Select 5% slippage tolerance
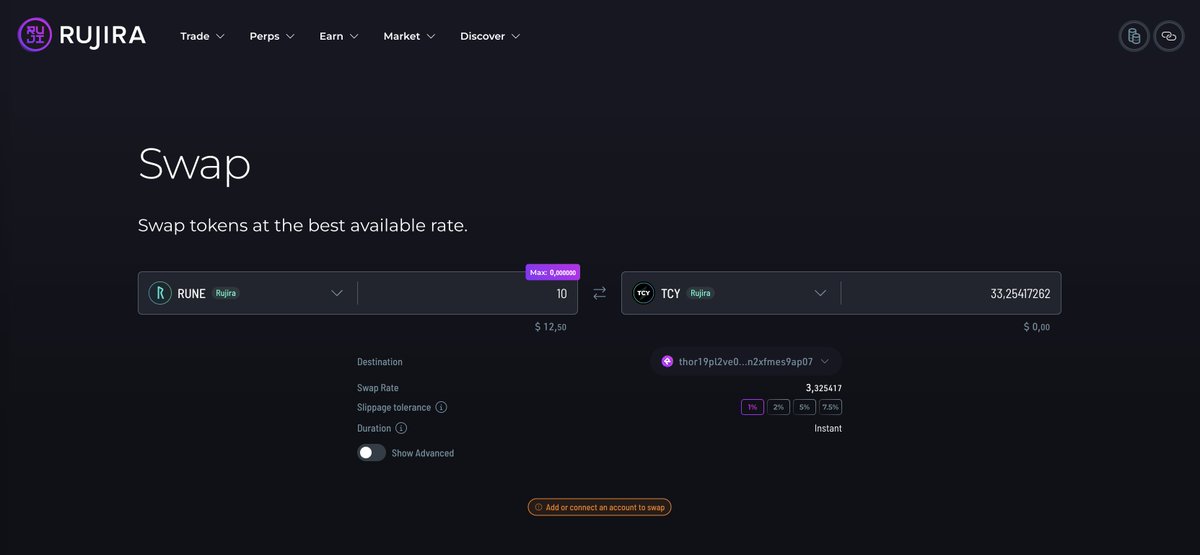Screen dimensions: 1200x555 pyautogui.click(x=805, y=407)
